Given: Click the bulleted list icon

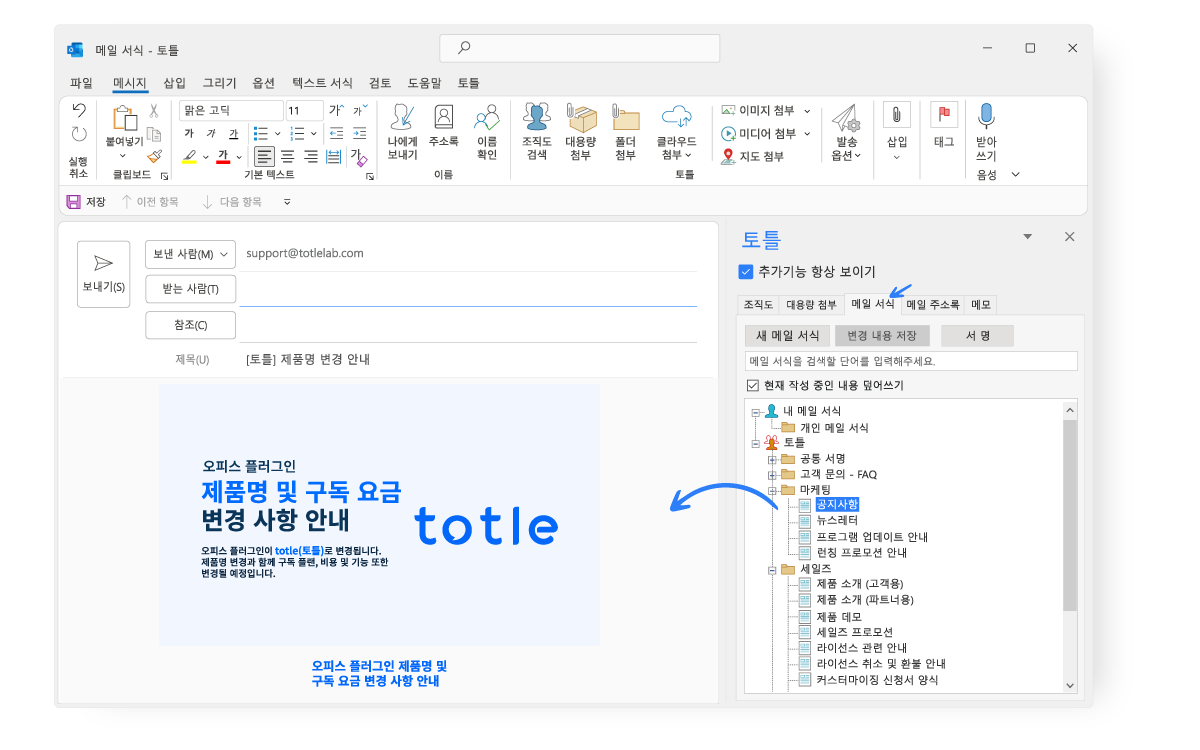Looking at the screenshot, I should pos(261,133).
